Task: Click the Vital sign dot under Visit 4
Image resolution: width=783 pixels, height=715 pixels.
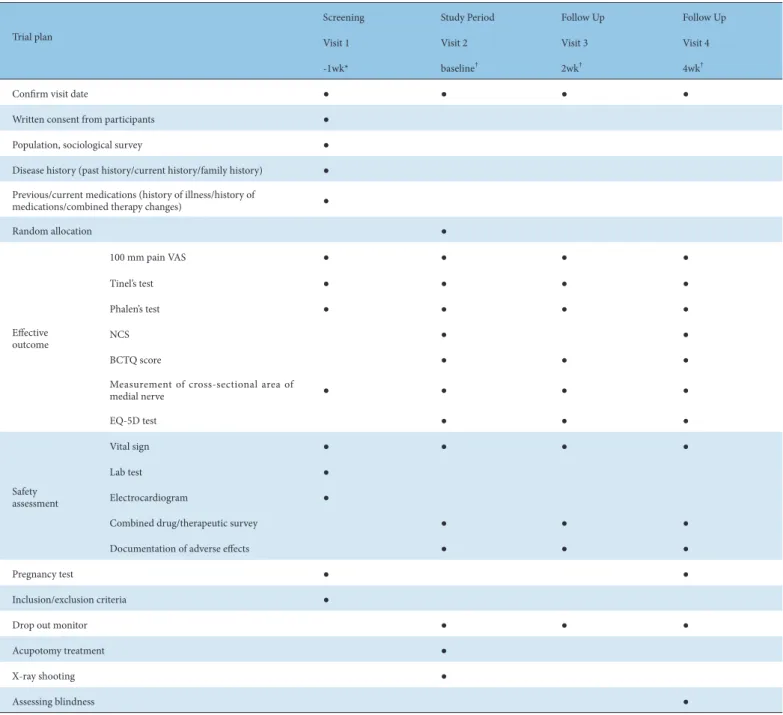Action: click(x=686, y=447)
